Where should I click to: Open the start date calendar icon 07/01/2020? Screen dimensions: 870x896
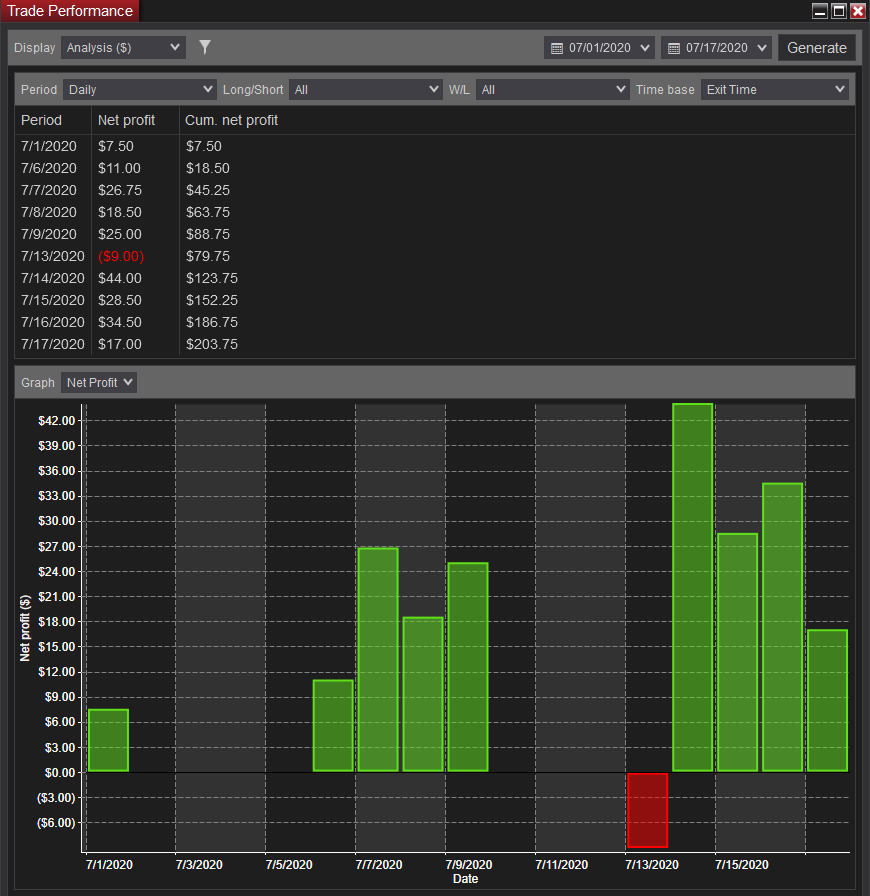coord(557,48)
